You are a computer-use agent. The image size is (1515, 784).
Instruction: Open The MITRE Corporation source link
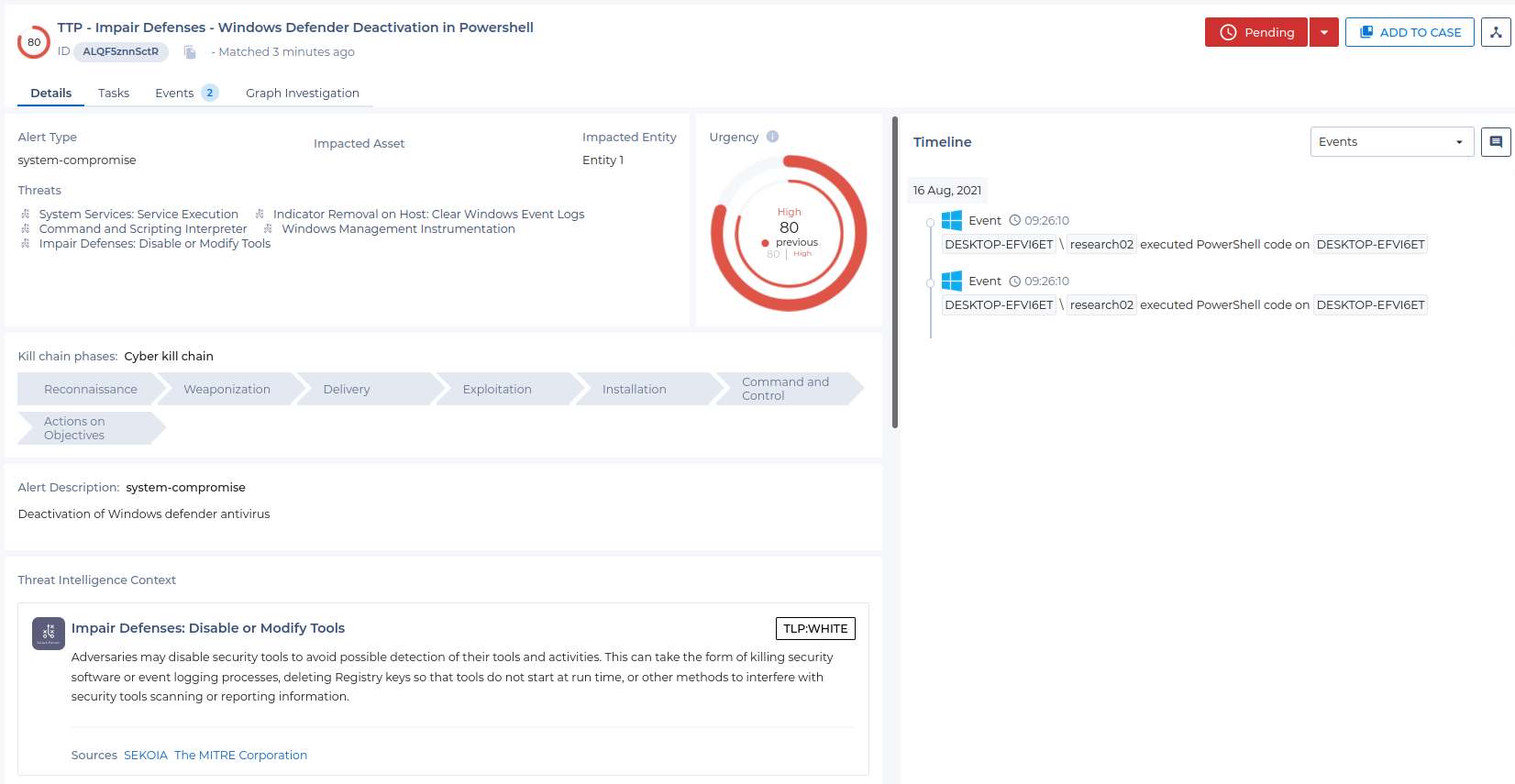[x=241, y=755]
